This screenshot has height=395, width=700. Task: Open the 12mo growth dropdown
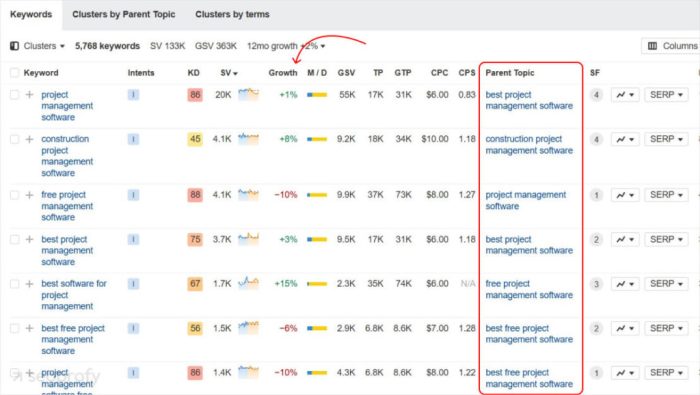286,46
